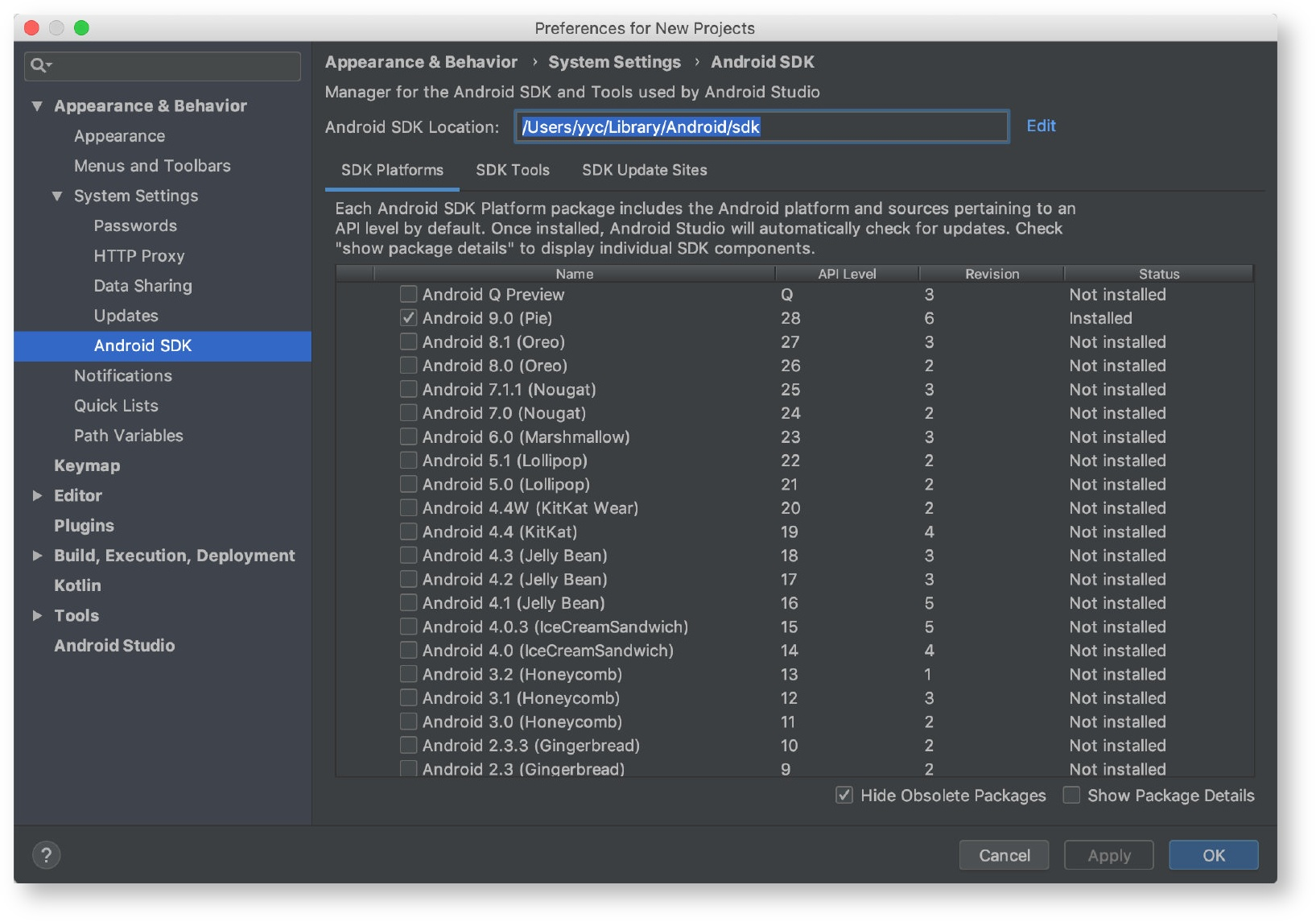The image size is (1316, 922).
Task: Confirm with the OK button
Action: (1214, 855)
